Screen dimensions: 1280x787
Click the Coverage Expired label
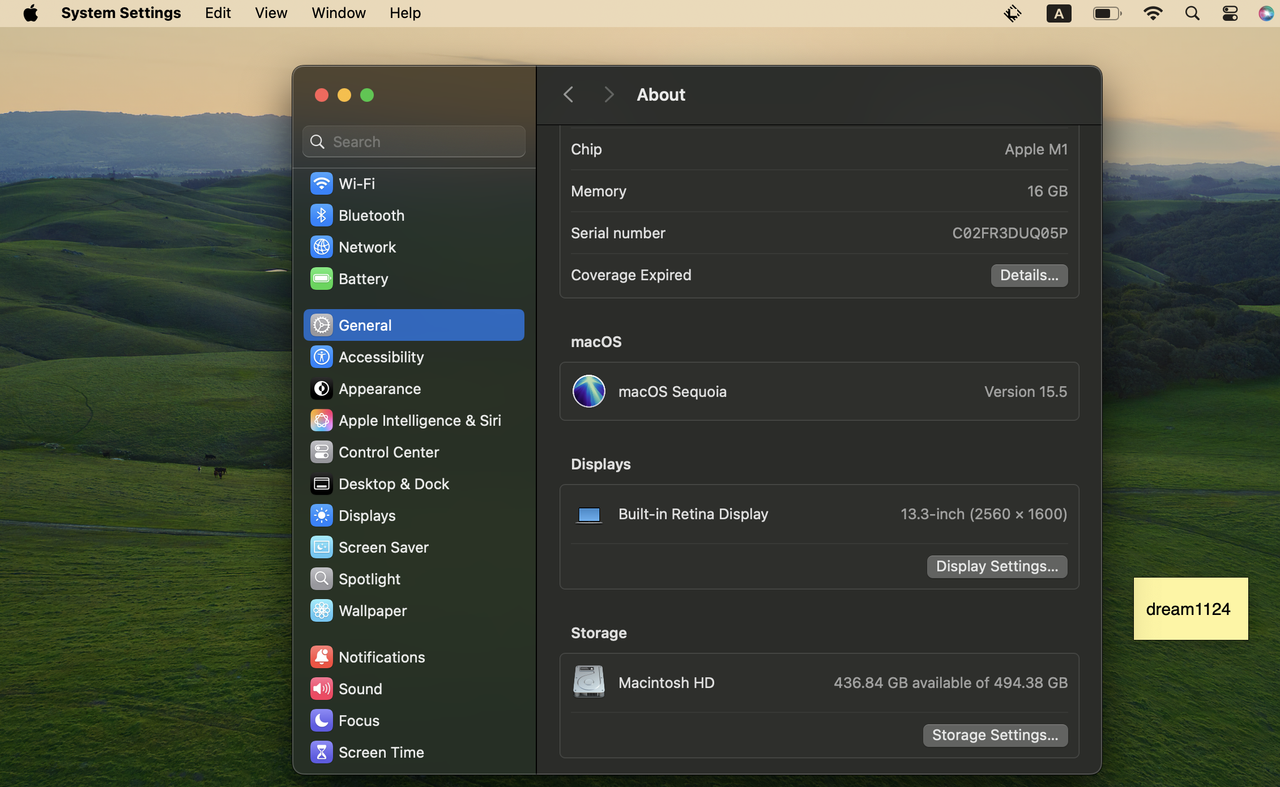click(631, 275)
